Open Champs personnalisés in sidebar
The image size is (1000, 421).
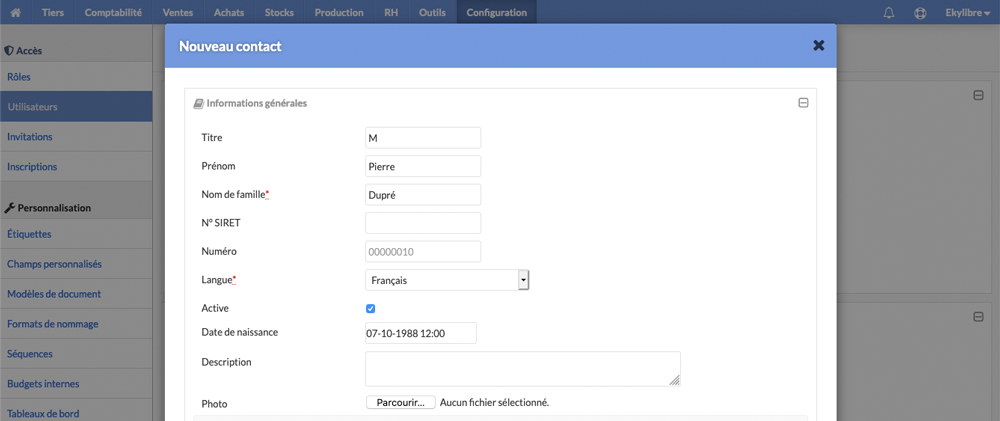(76, 264)
